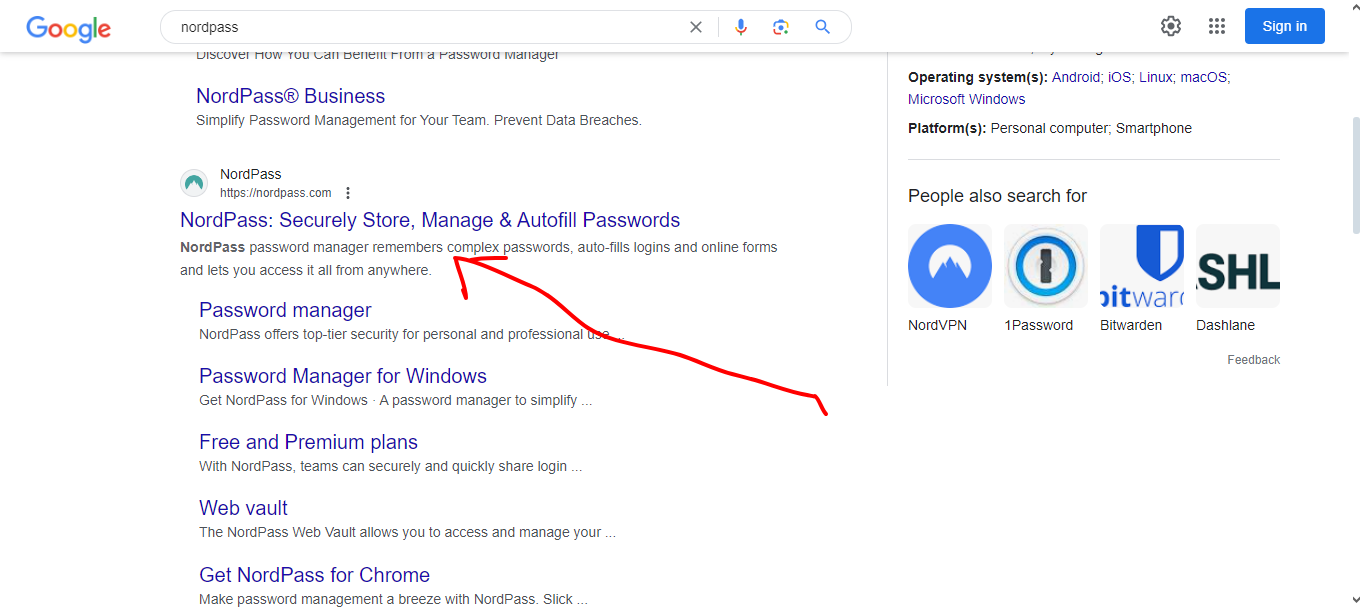
Task: Open the Web vault sitelink
Action: (x=243, y=508)
